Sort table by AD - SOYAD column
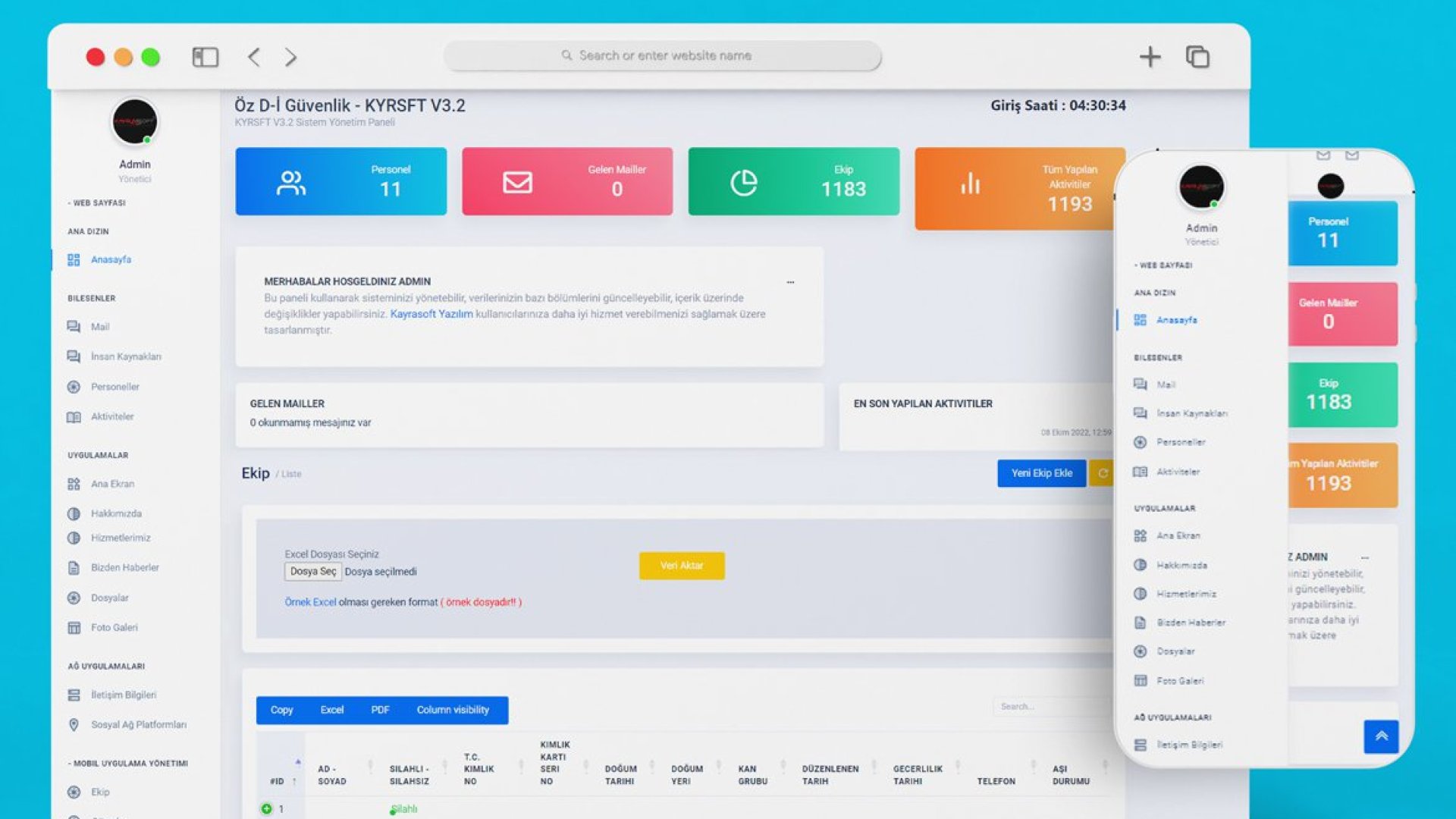Viewport: 1456px width, 819px height. (x=332, y=774)
